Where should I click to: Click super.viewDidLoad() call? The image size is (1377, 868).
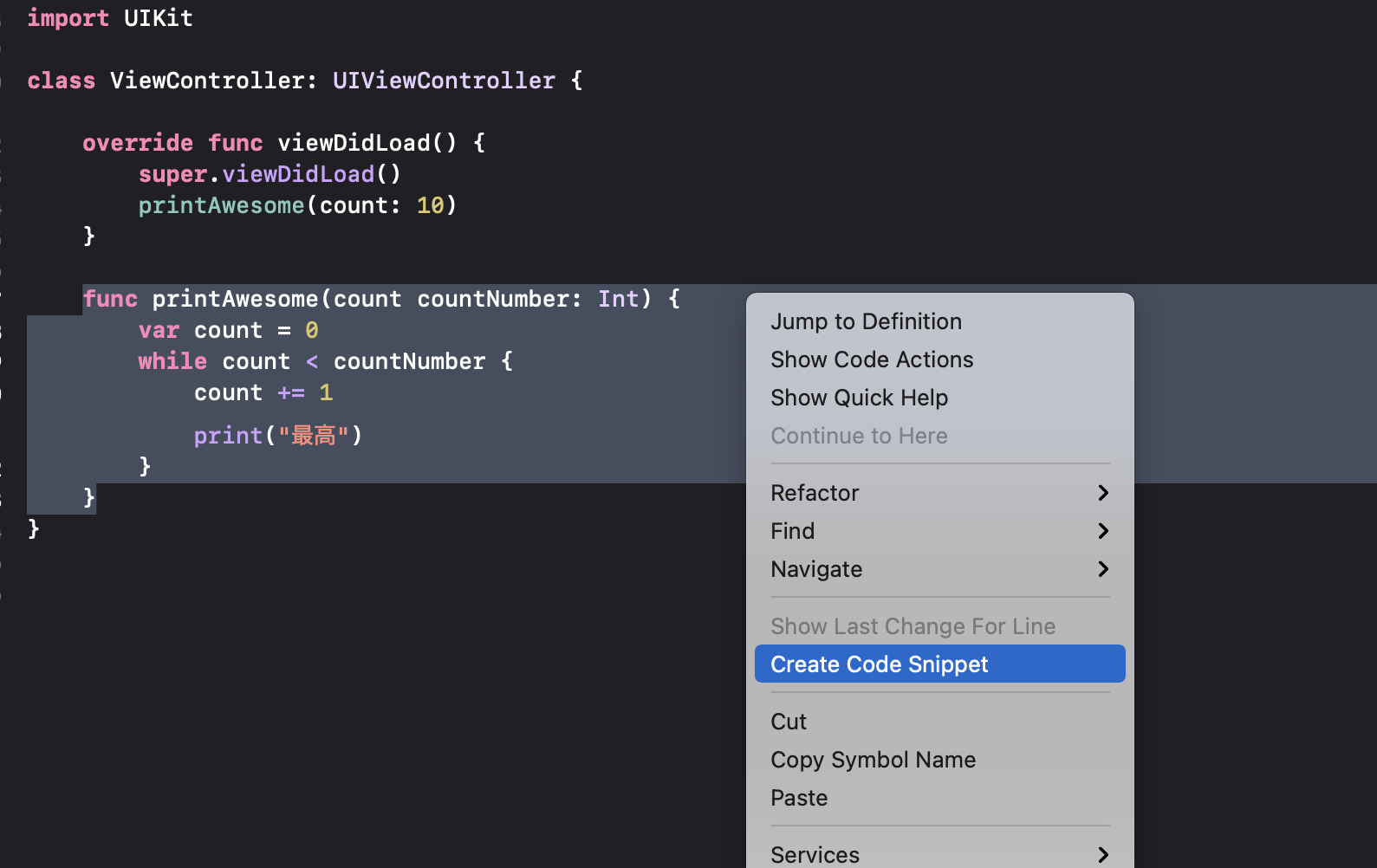pyautogui.click(x=270, y=174)
